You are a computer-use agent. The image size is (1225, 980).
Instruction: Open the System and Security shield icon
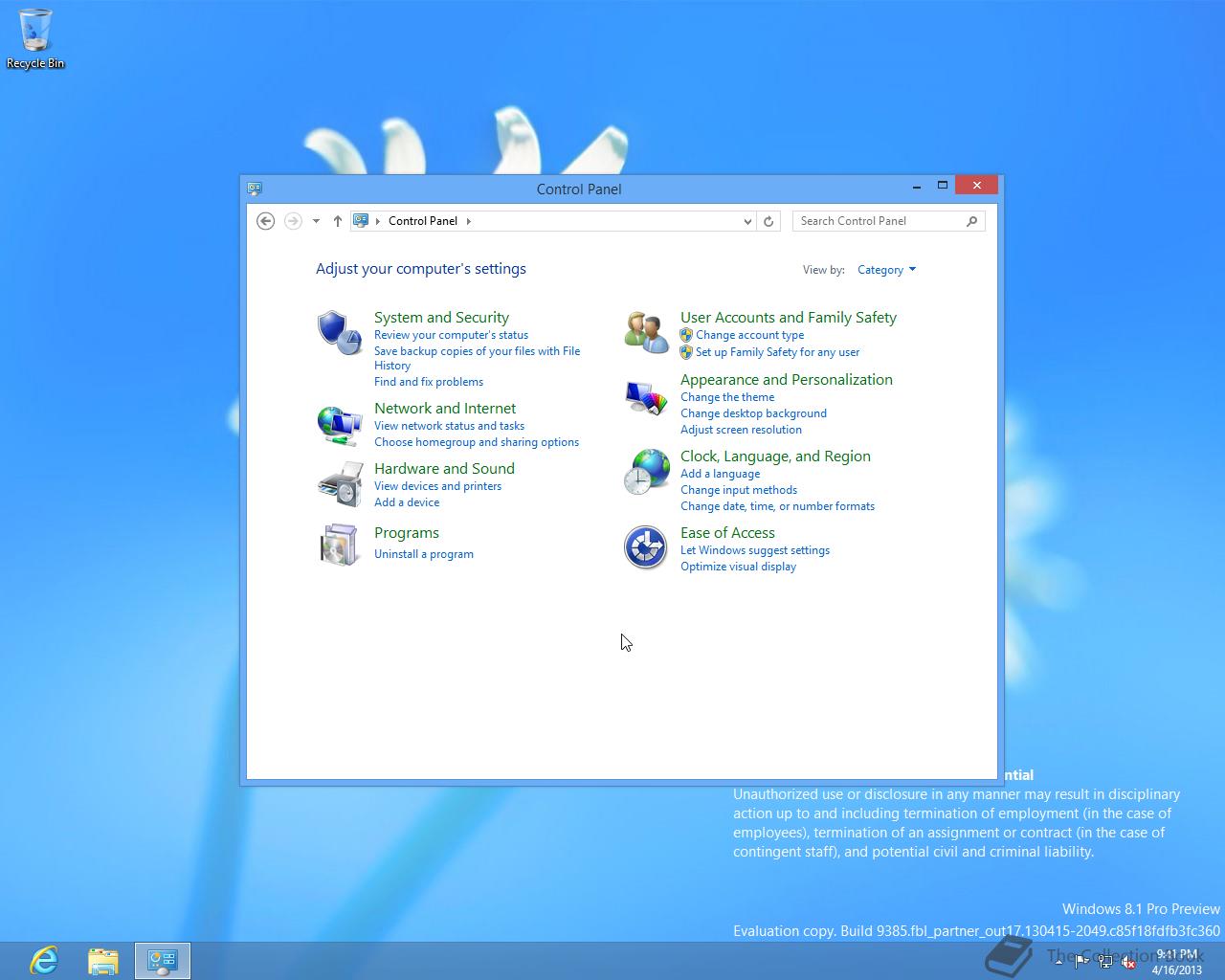tap(339, 332)
